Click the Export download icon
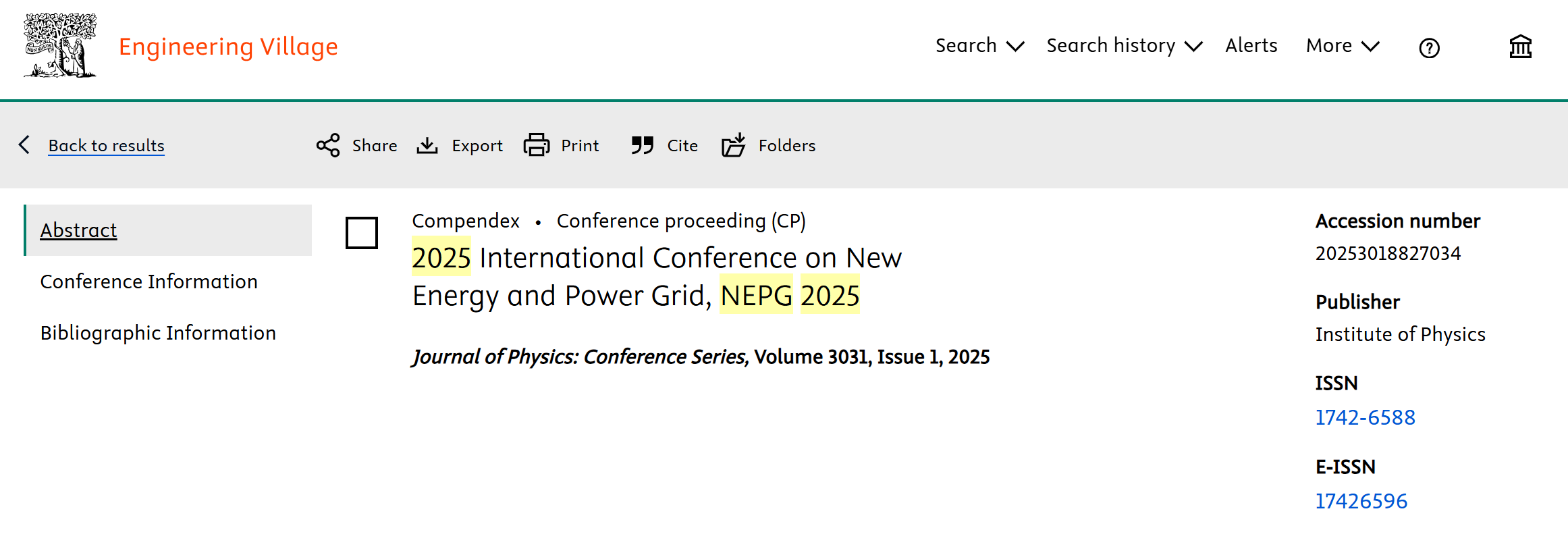Screen dimensions: 1568x555 pyautogui.click(x=427, y=145)
